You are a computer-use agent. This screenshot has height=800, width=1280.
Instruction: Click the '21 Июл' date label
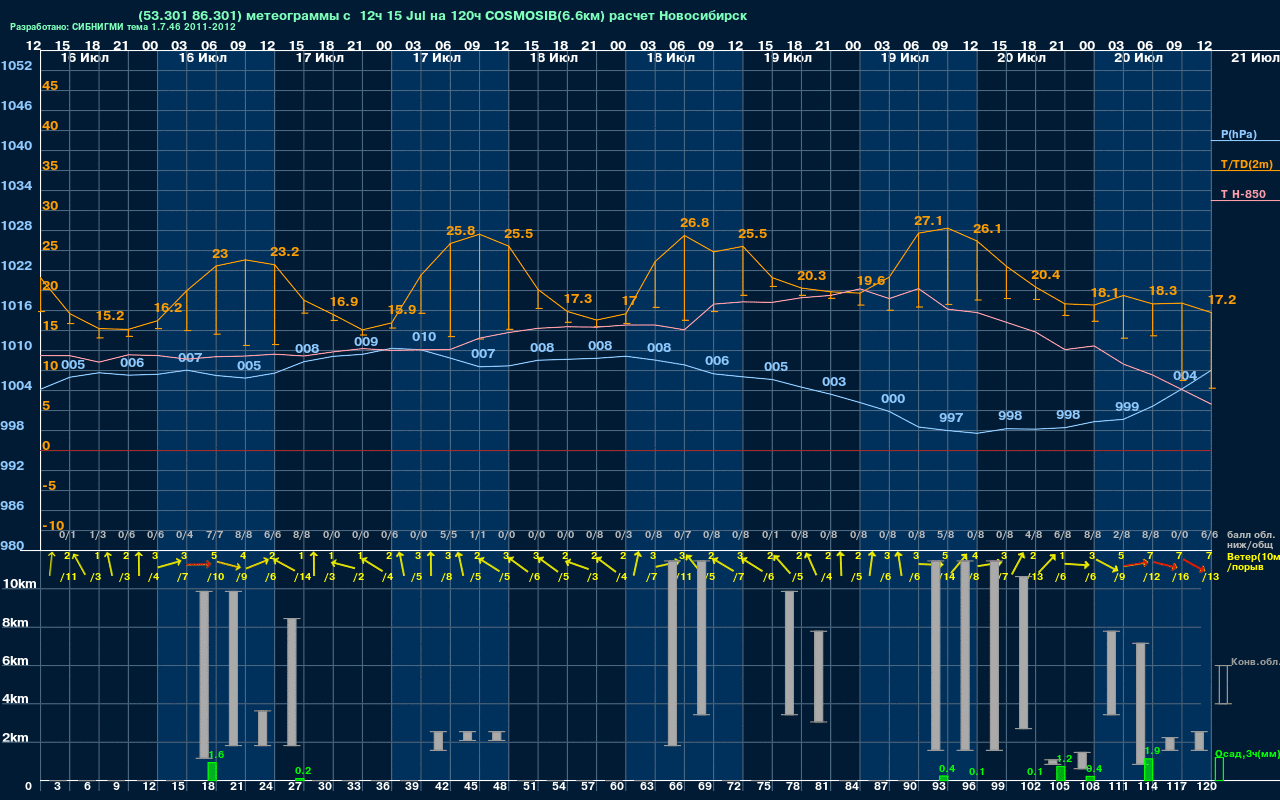[x=1254, y=59]
